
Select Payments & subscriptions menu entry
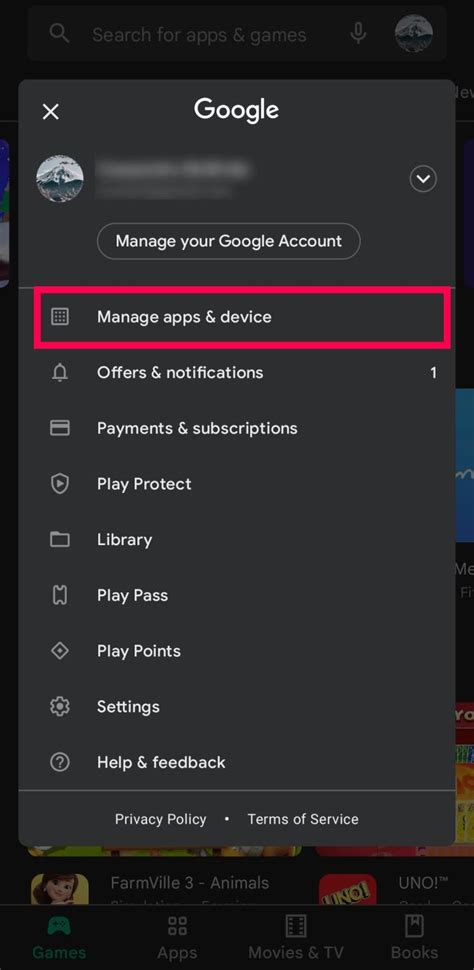(x=237, y=428)
